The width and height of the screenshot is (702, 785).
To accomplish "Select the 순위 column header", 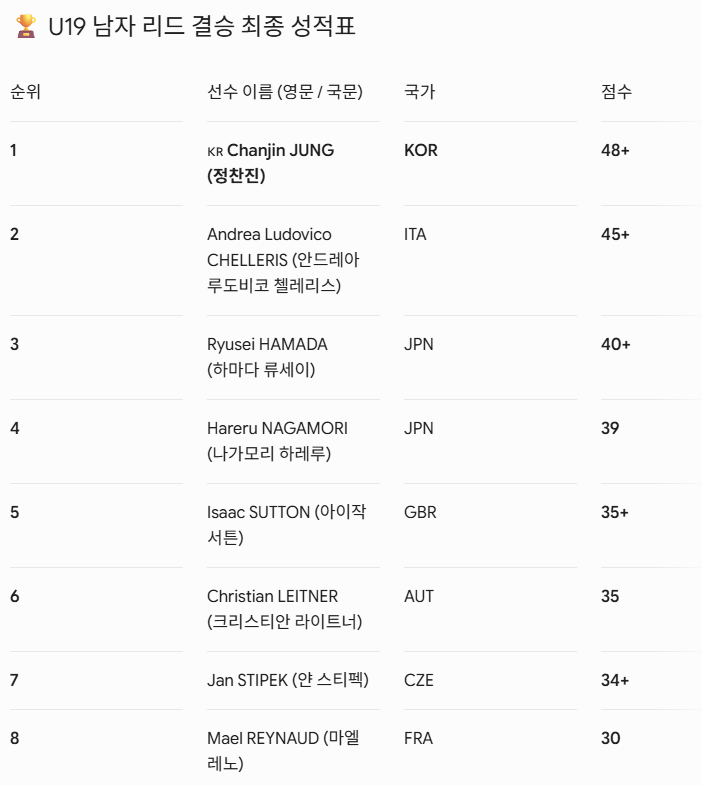I will coord(25,92).
